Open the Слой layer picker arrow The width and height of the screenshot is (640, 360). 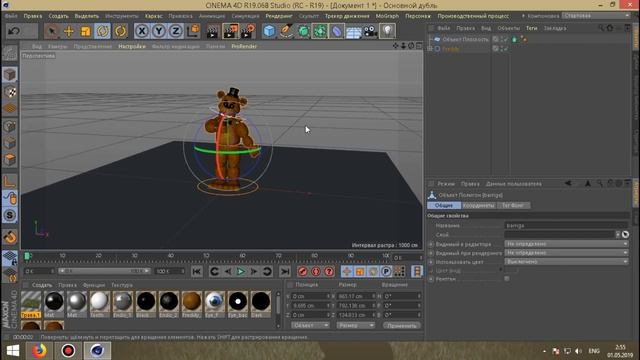[618, 234]
